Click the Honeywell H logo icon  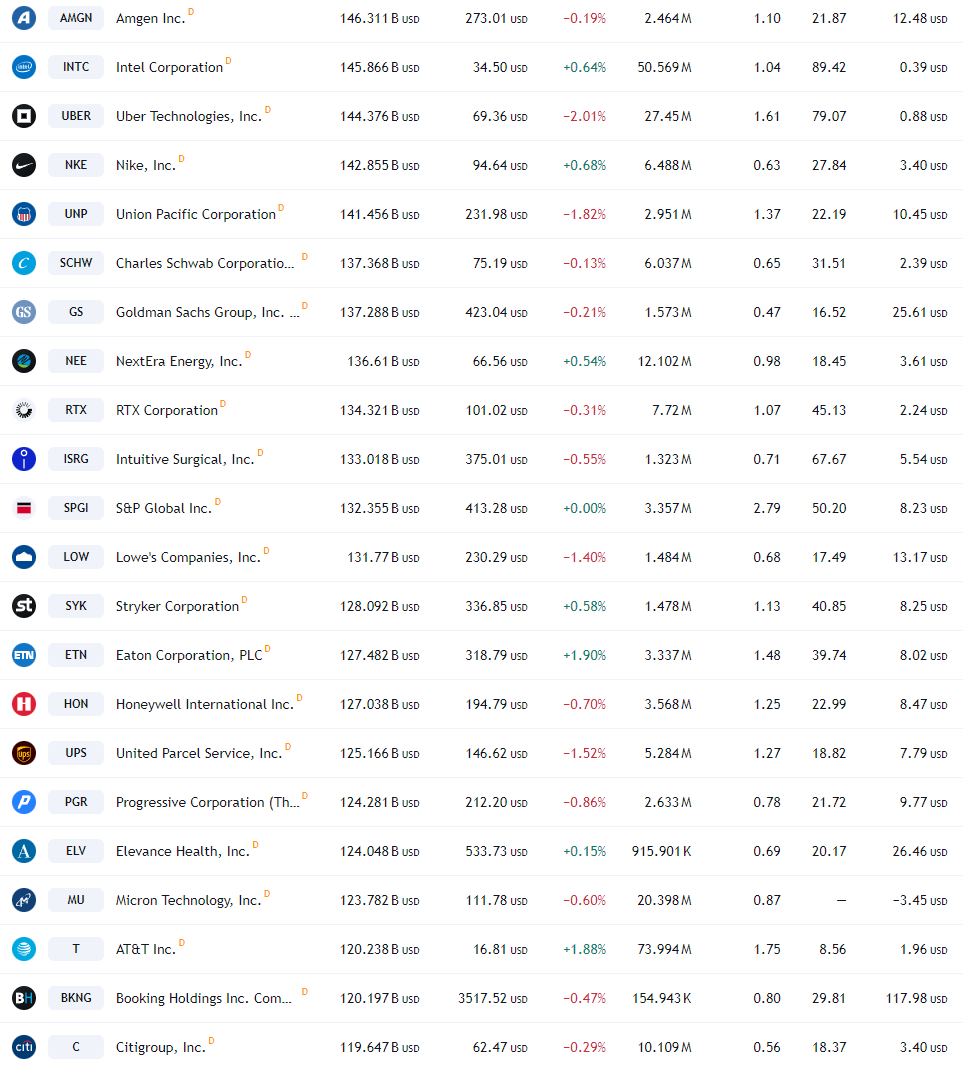24,704
